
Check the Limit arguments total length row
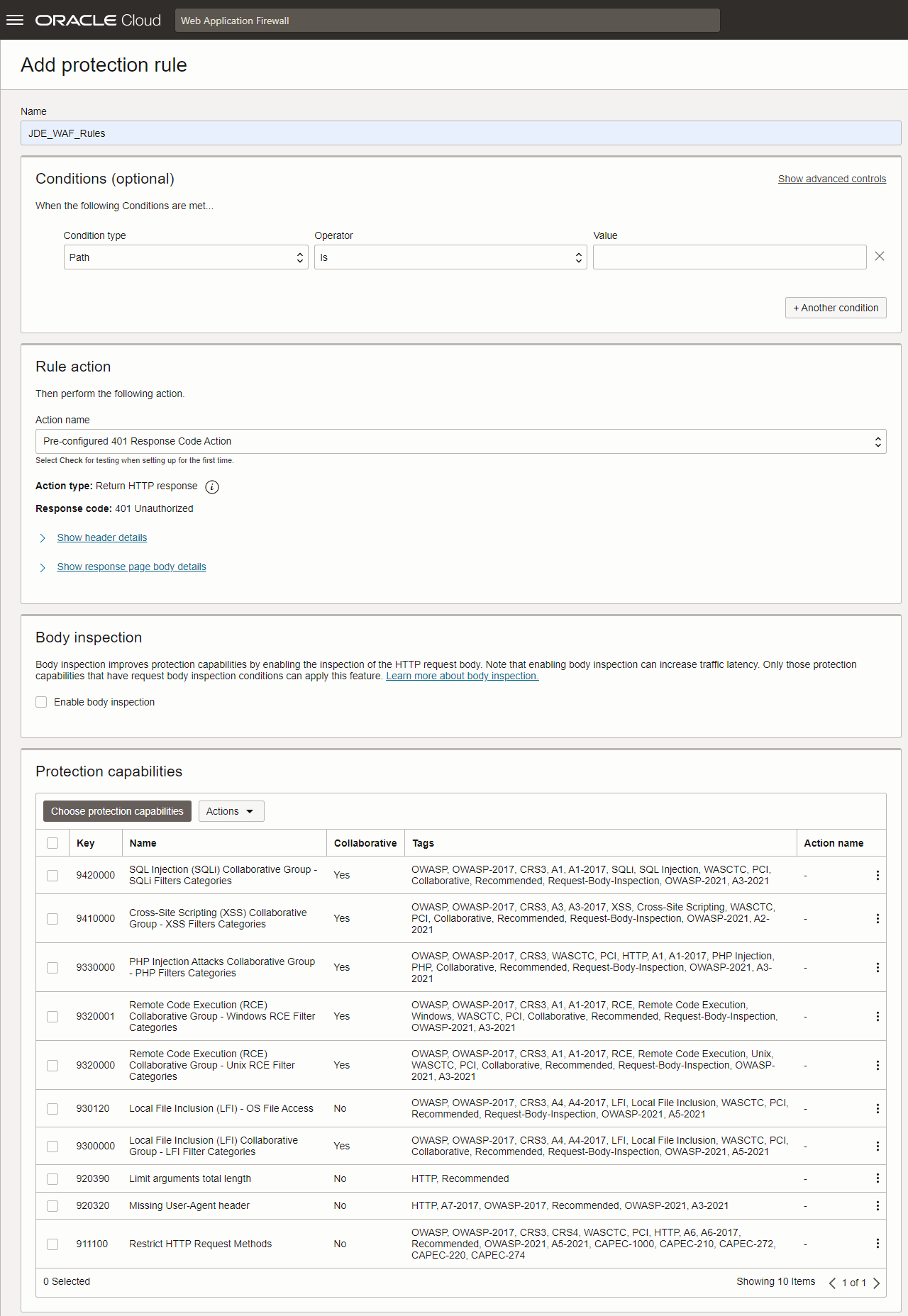pos(52,1179)
